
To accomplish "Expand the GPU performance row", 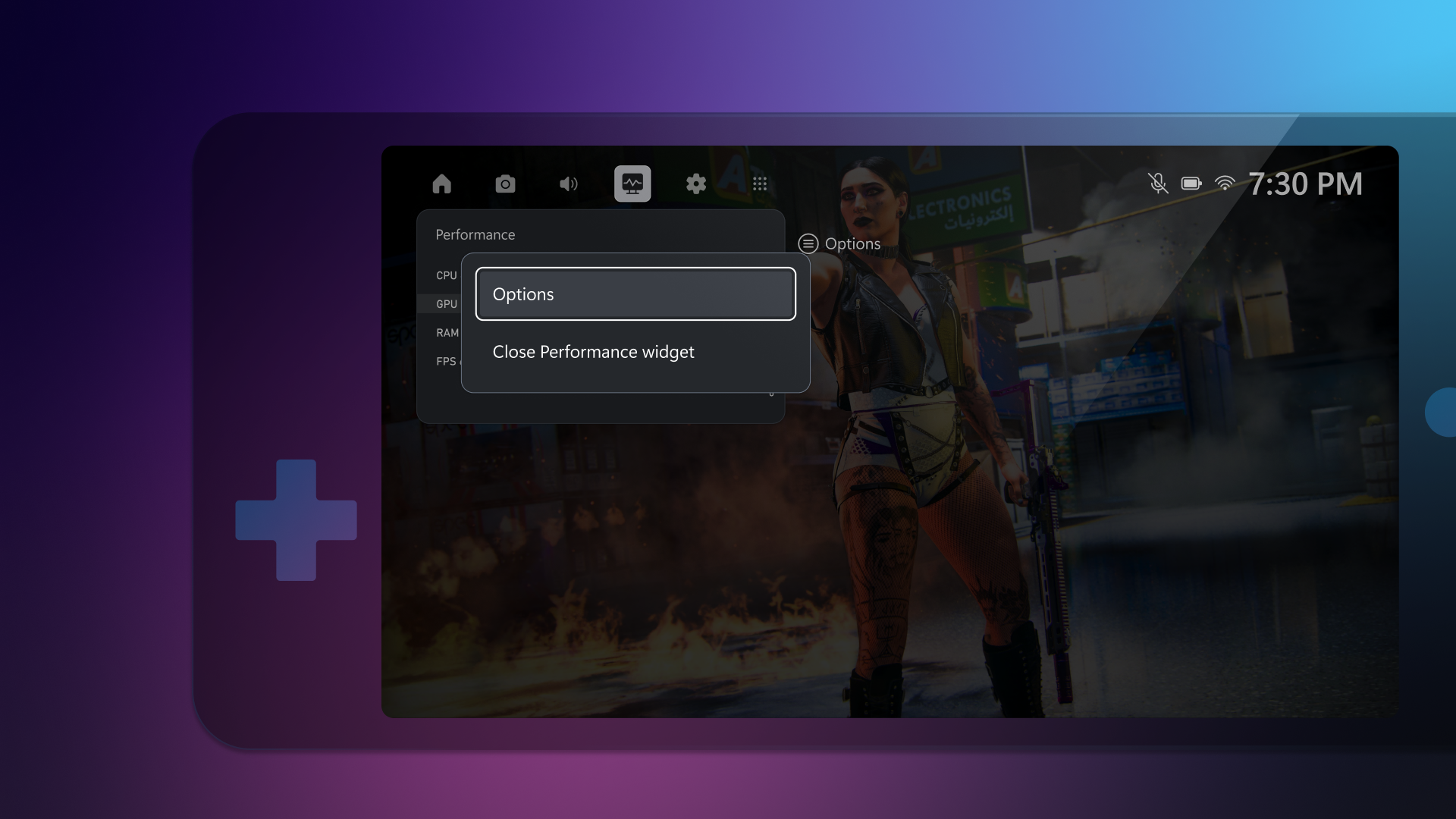I will 446,303.
